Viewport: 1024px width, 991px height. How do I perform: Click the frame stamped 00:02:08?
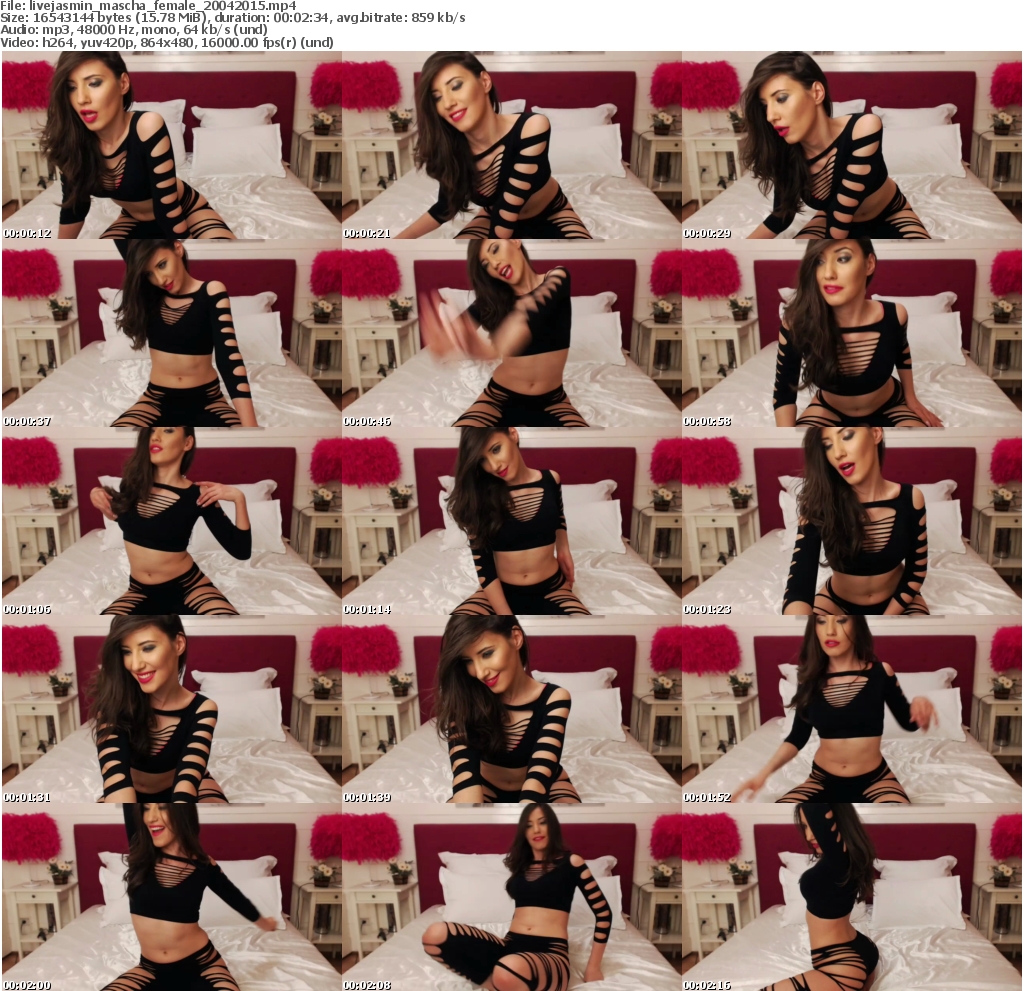pyautogui.click(x=512, y=898)
